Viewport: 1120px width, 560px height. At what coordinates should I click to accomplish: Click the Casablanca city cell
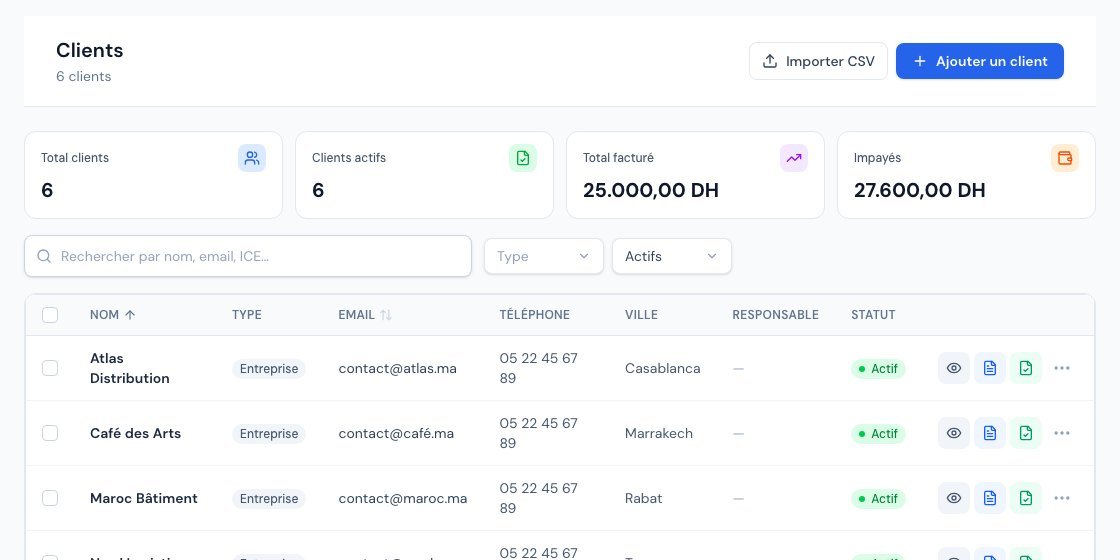662,369
